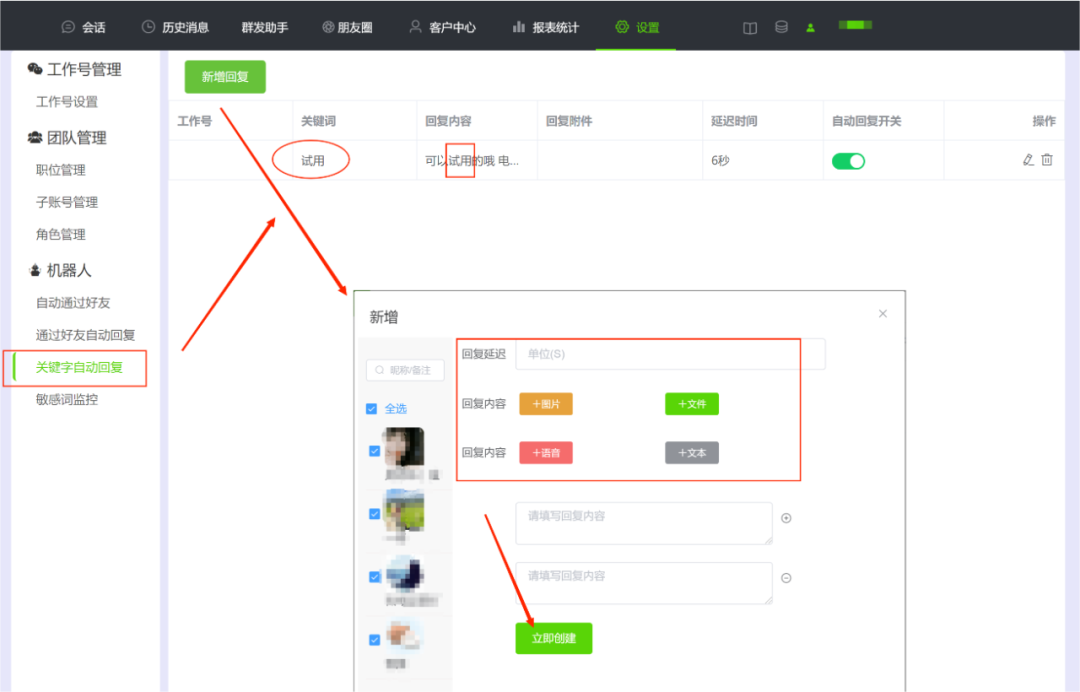This screenshot has height=692, width=1080.
Task: Click the 立即创建 button in the dialog
Action: (553, 638)
